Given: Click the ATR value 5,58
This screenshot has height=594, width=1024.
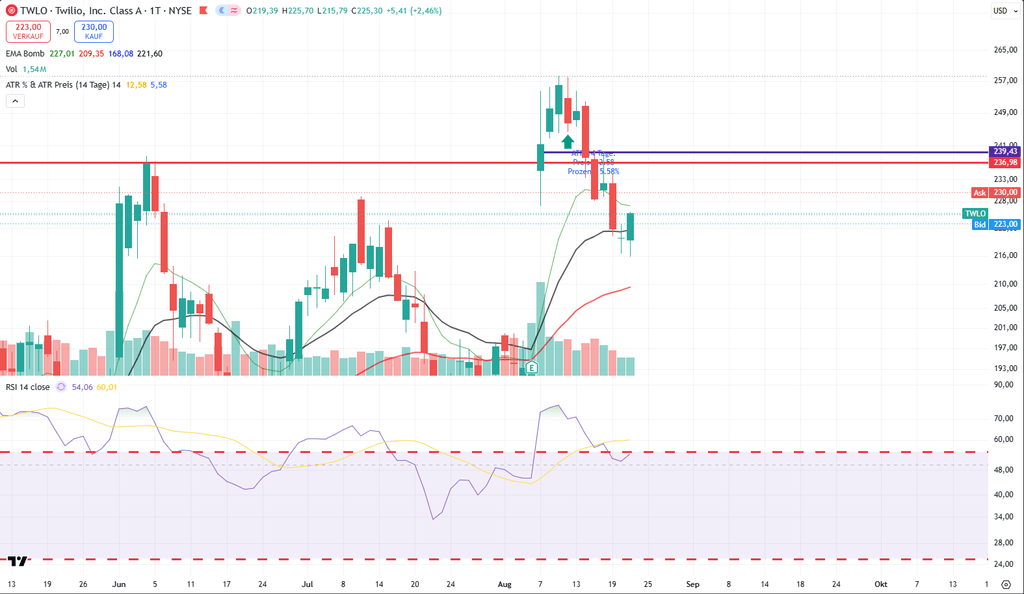Looking at the screenshot, I should (159, 85).
